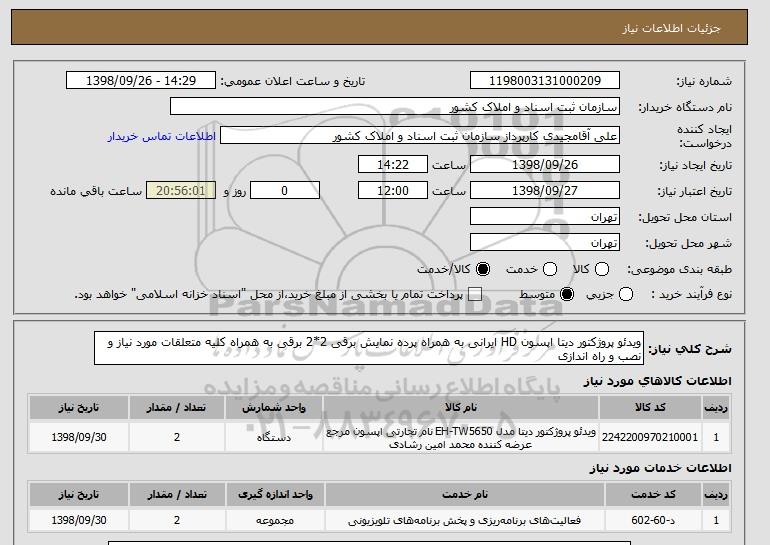Viewport: 770px width, 545px height.
Task: Choose the جزیی purchase type radio
Action: 626,294
